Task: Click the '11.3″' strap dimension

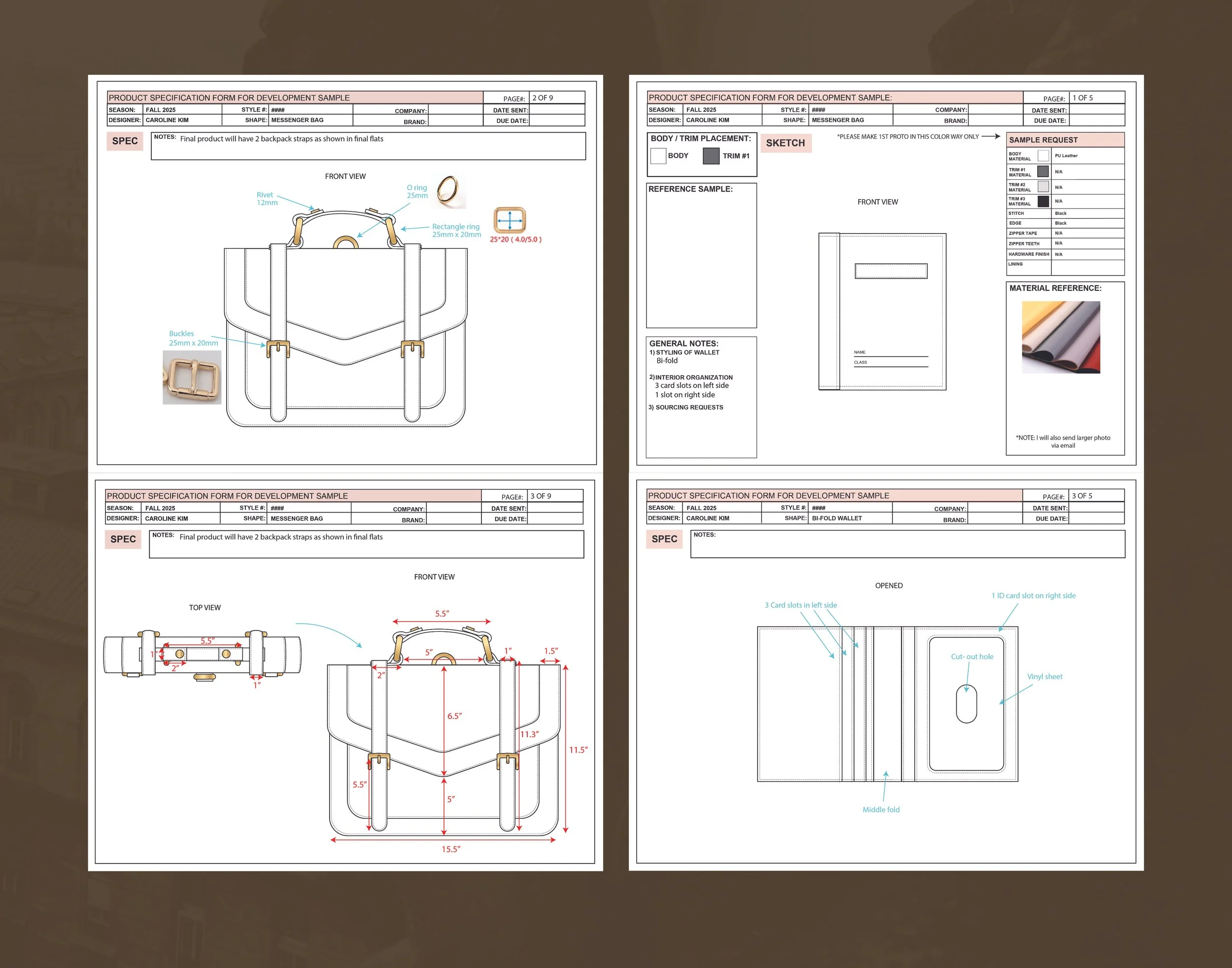Action: [529, 734]
